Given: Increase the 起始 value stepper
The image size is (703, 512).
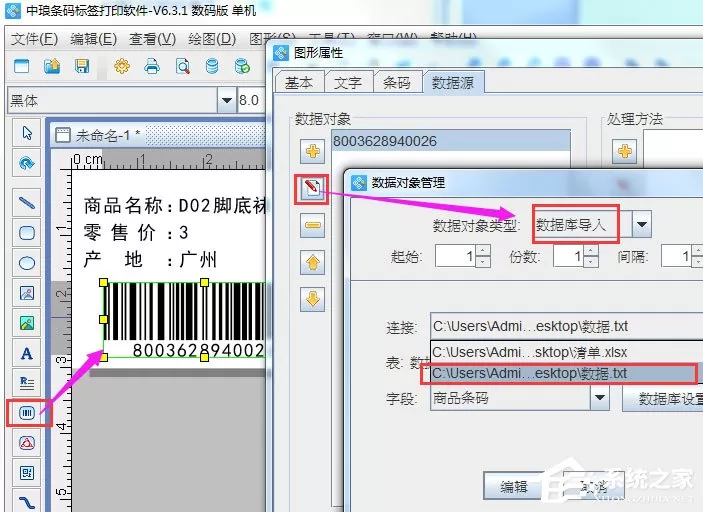Looking at the screenshot, I should 482,251.
